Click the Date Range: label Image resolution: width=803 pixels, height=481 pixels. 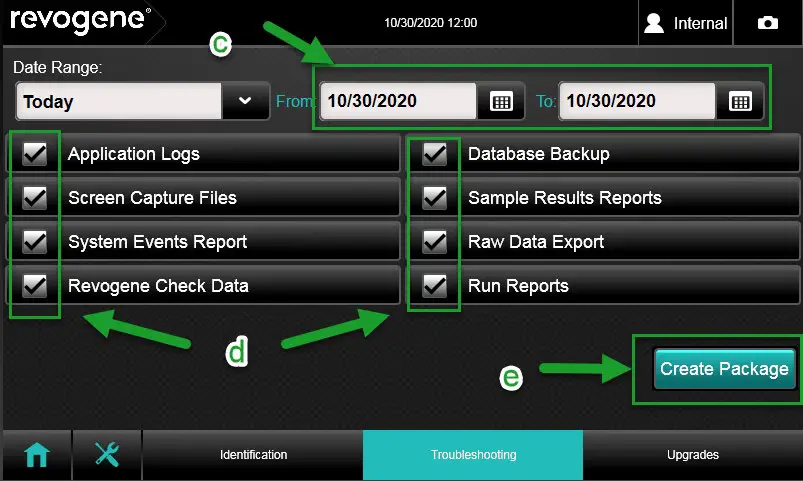pos(57,68)
